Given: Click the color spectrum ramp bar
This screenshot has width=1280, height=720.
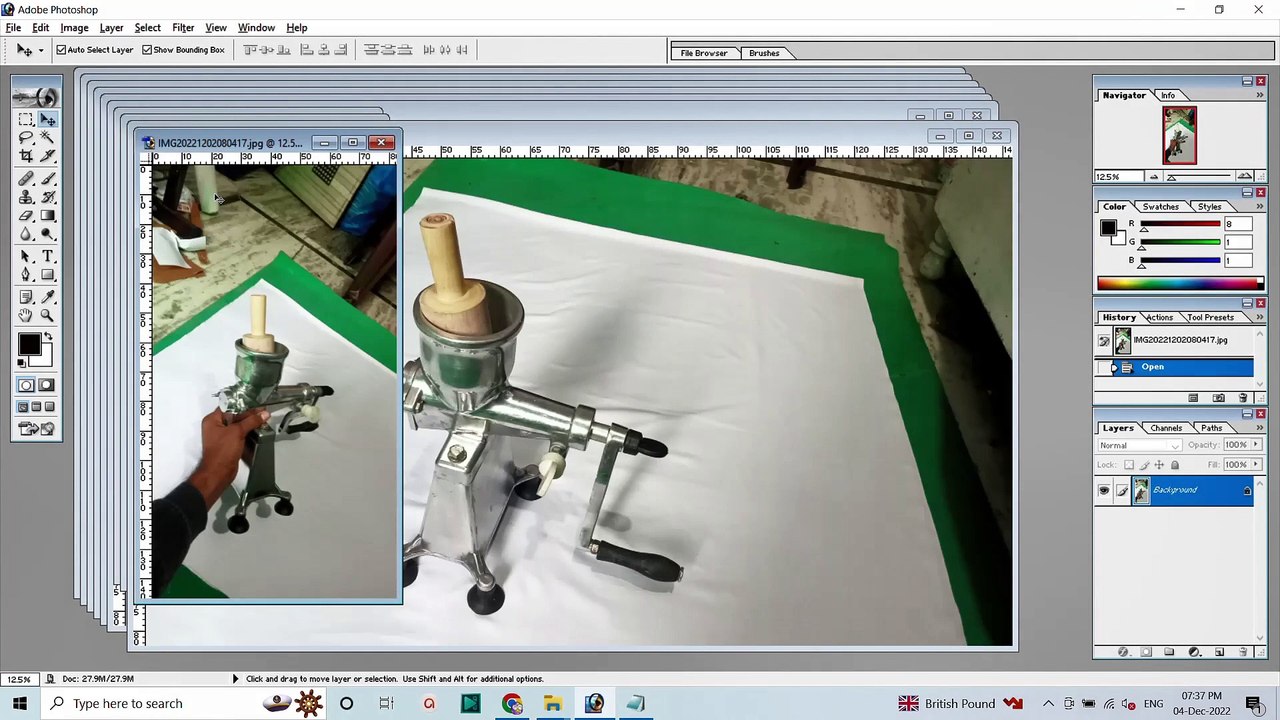Looking at the screenshot, I should 1180,284.
